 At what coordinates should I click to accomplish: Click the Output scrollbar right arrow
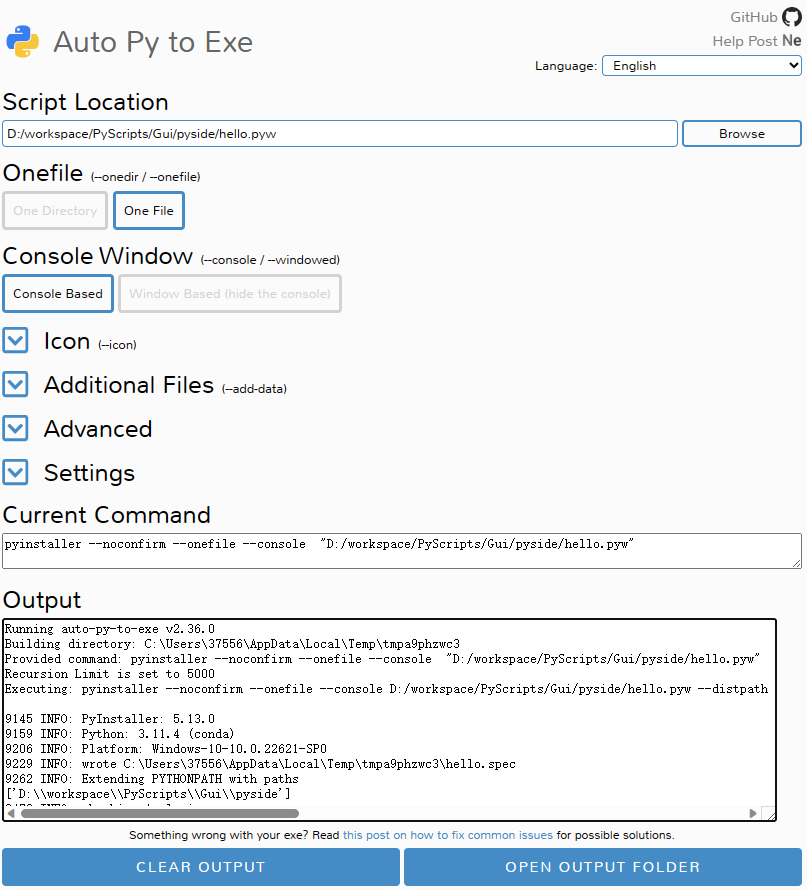pos(753,813)
